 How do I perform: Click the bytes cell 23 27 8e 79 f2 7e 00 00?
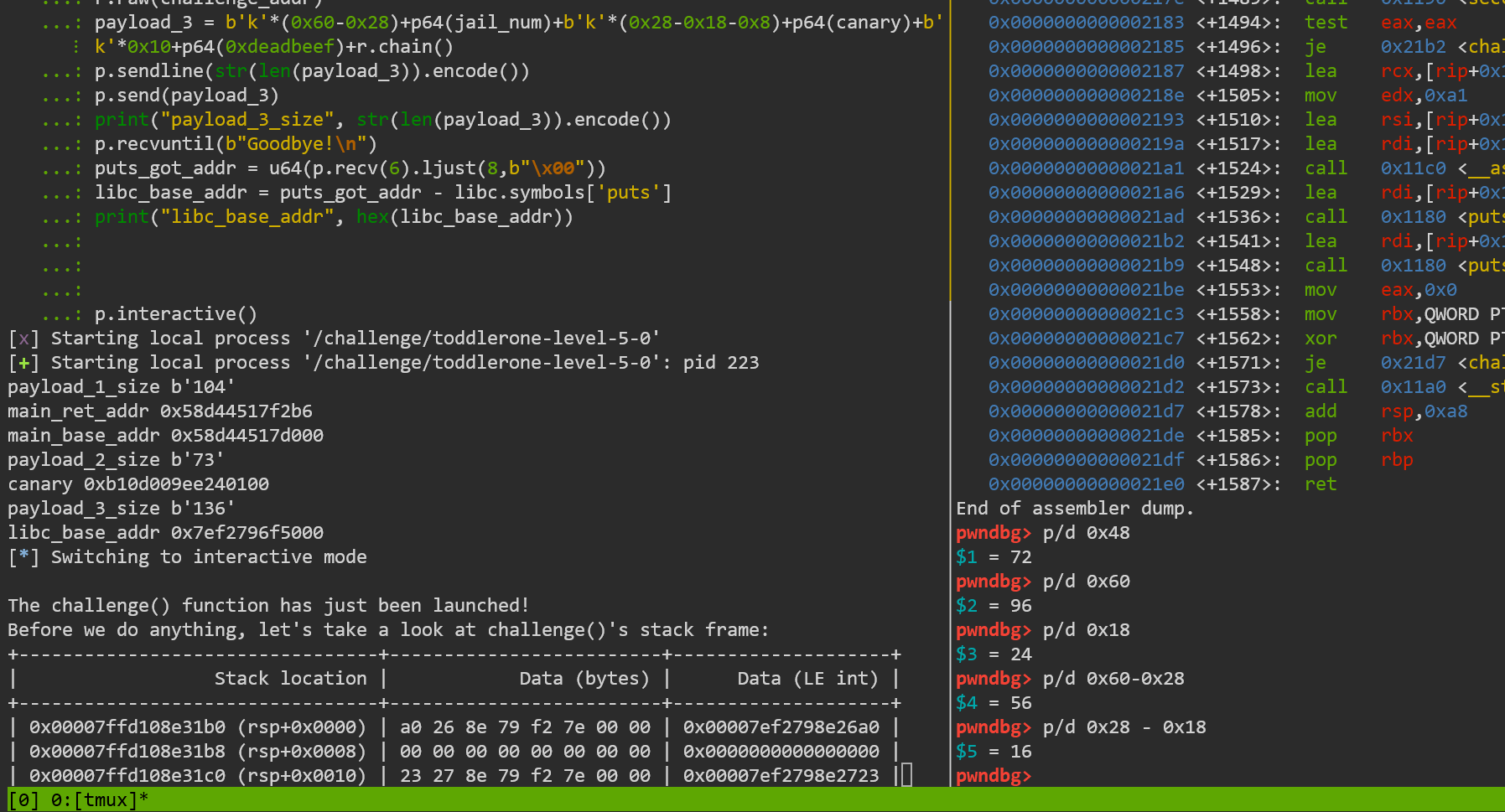click(x=525, y=776)
